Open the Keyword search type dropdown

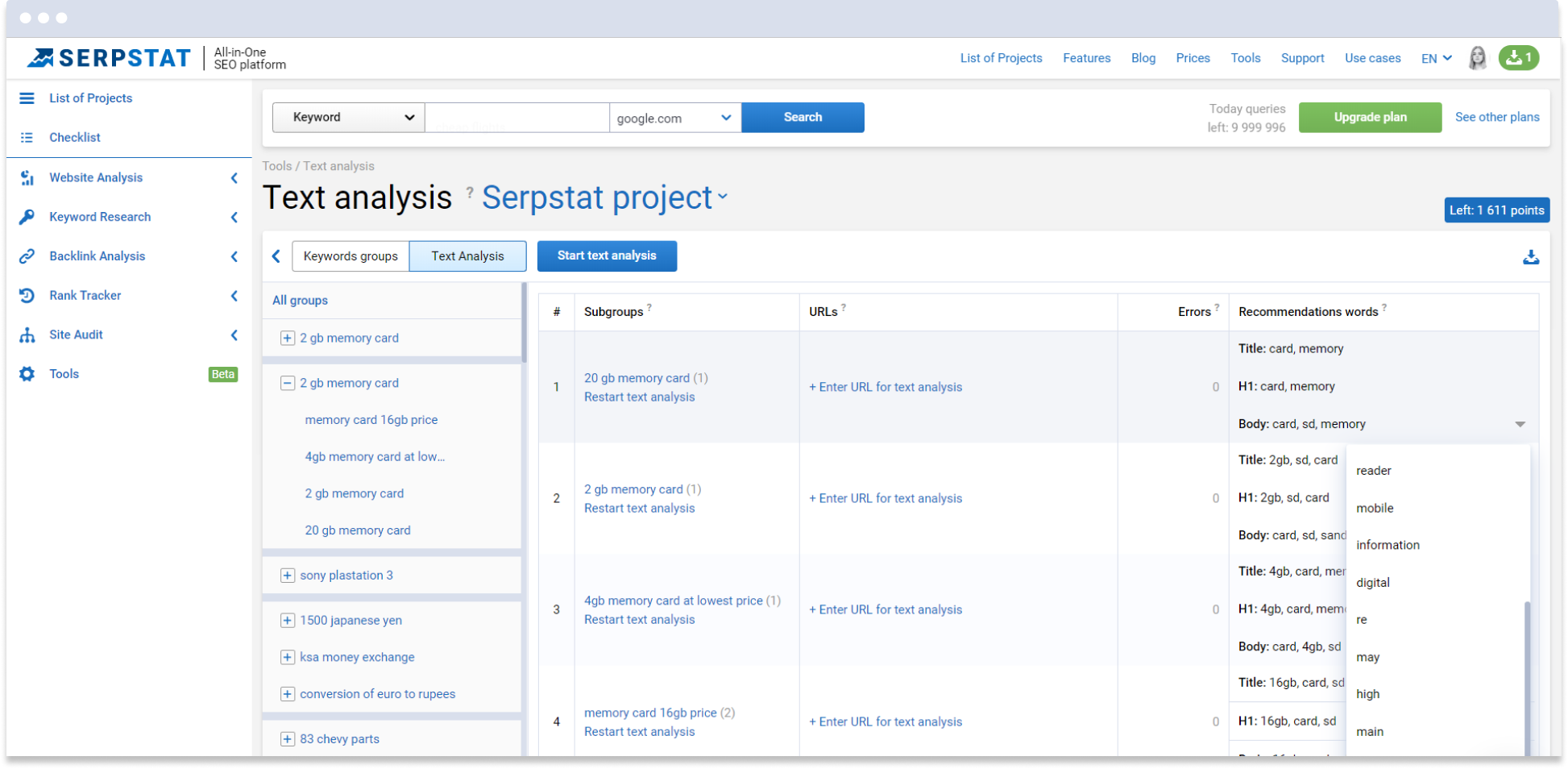coord(349,118)
